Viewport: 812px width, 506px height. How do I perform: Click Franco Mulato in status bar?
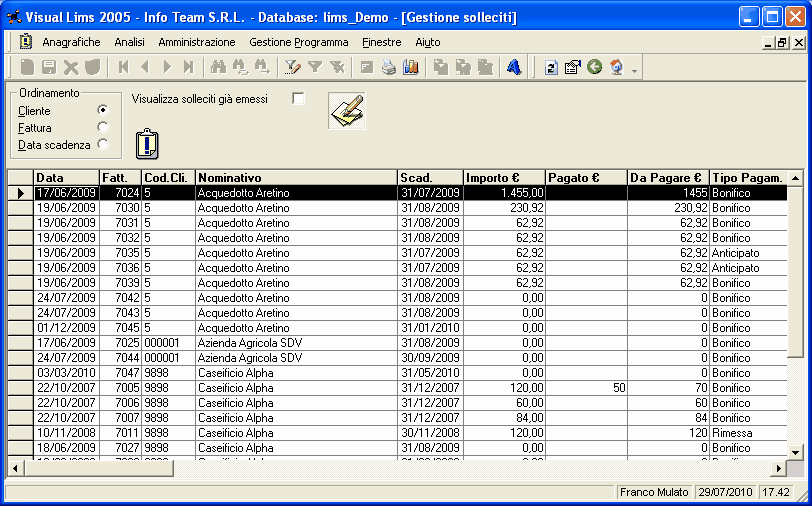[654, 492]
